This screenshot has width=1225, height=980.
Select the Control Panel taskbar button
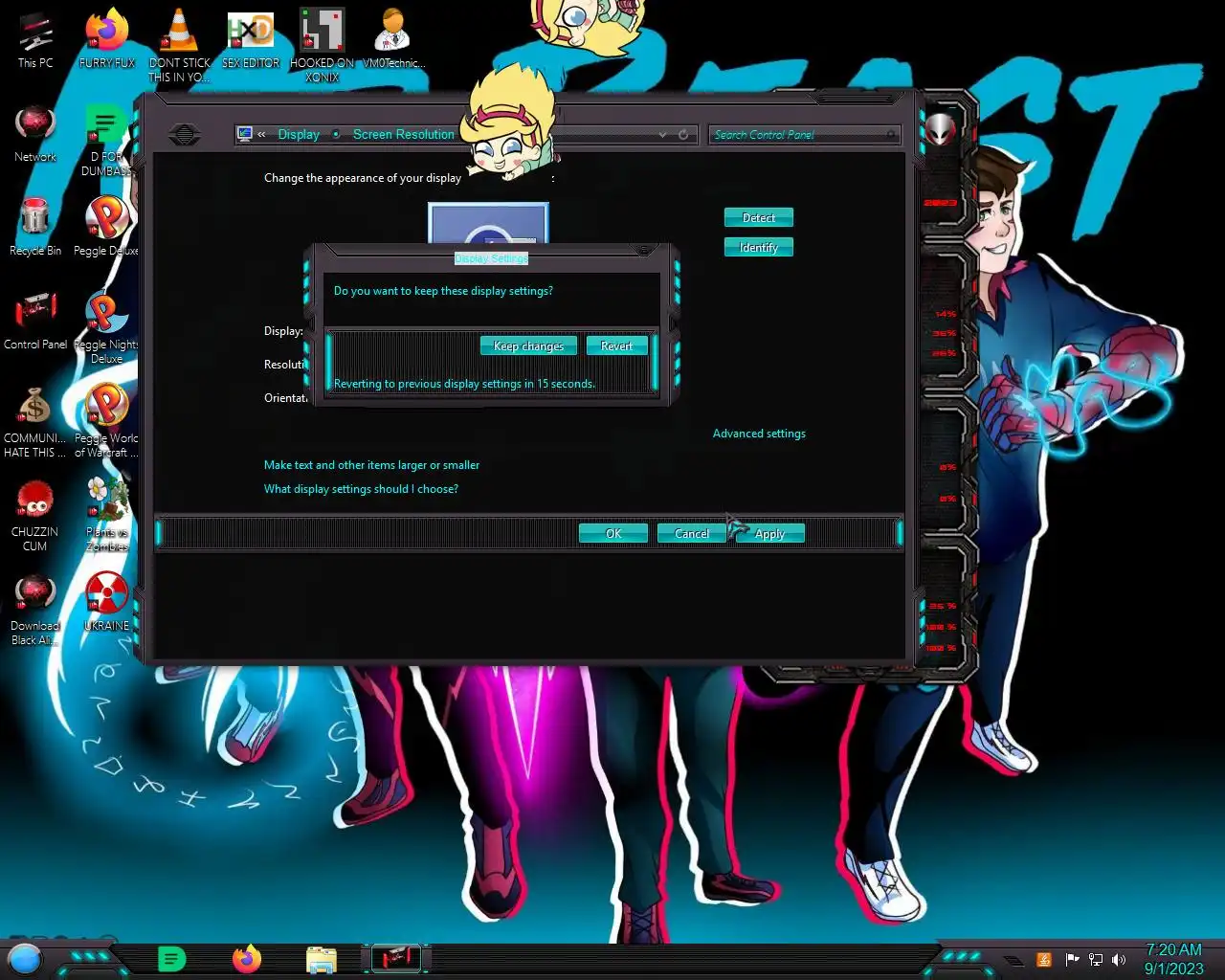click(396, 958)
